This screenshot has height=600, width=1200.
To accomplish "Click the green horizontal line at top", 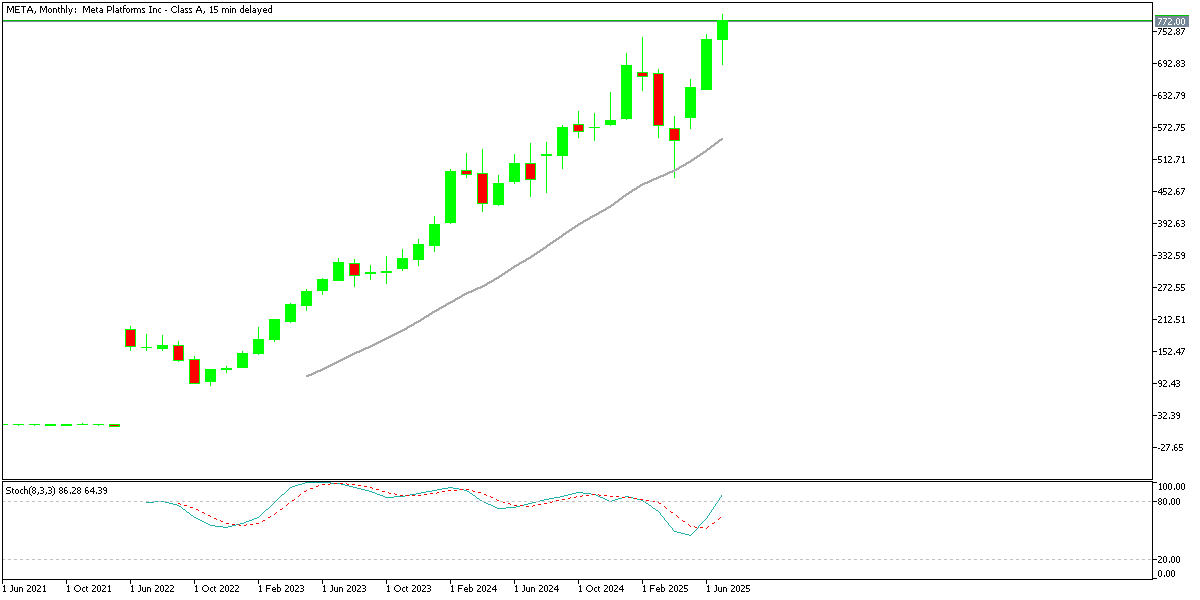I will (x=400, y=19).
